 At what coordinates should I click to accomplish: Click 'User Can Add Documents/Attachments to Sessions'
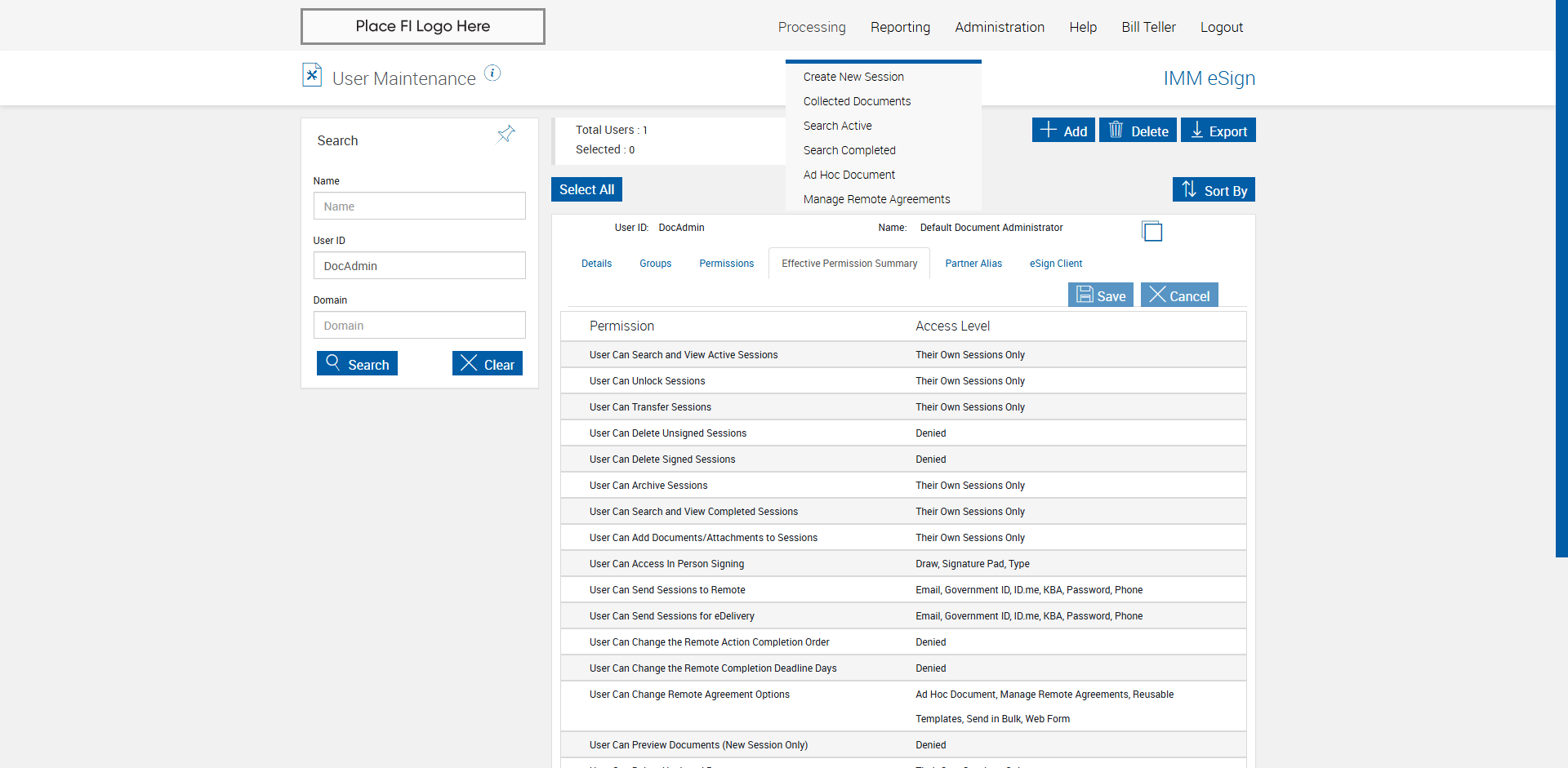point(703,538)
